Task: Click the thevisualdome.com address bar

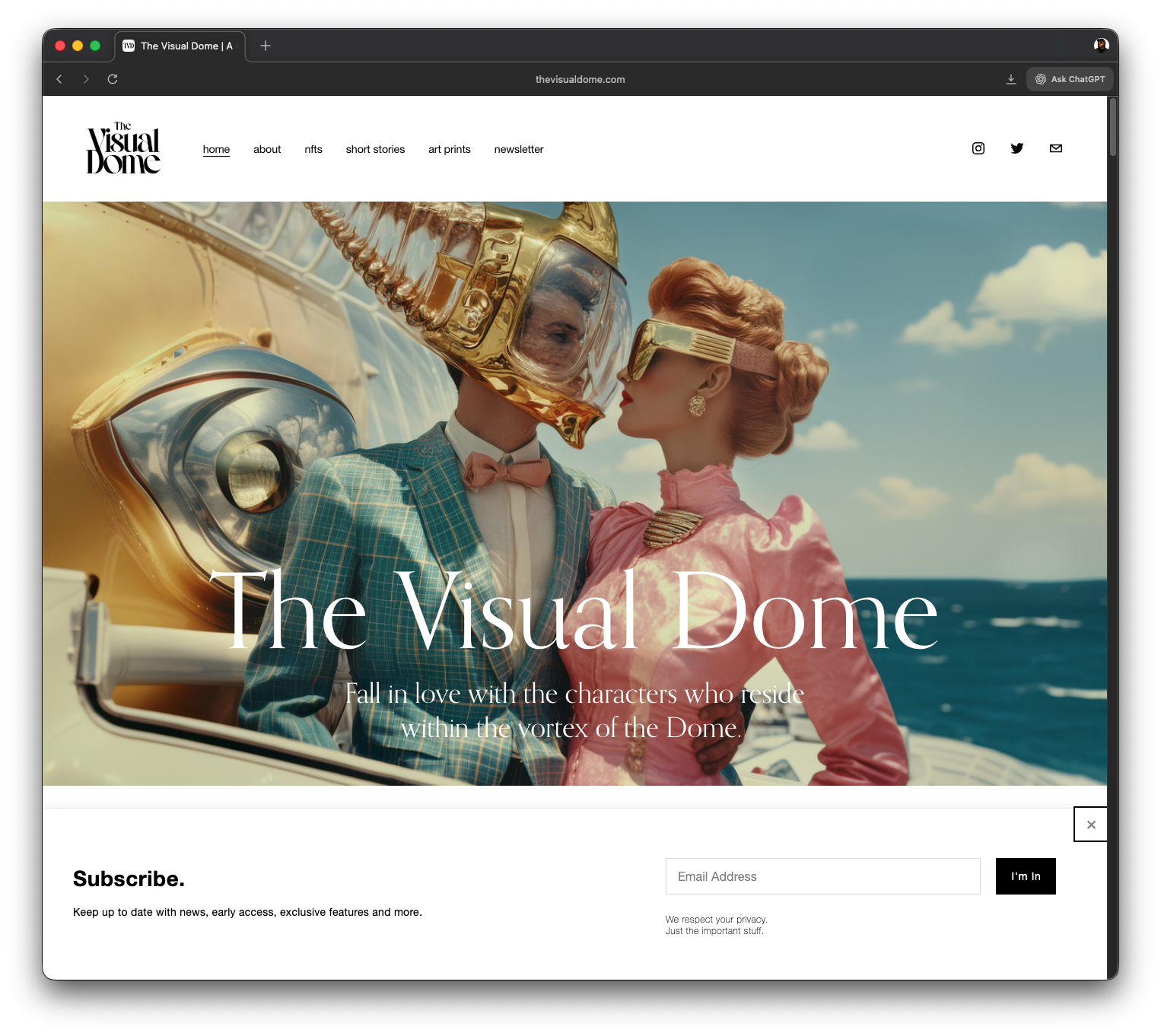Action: coord(580,79)
